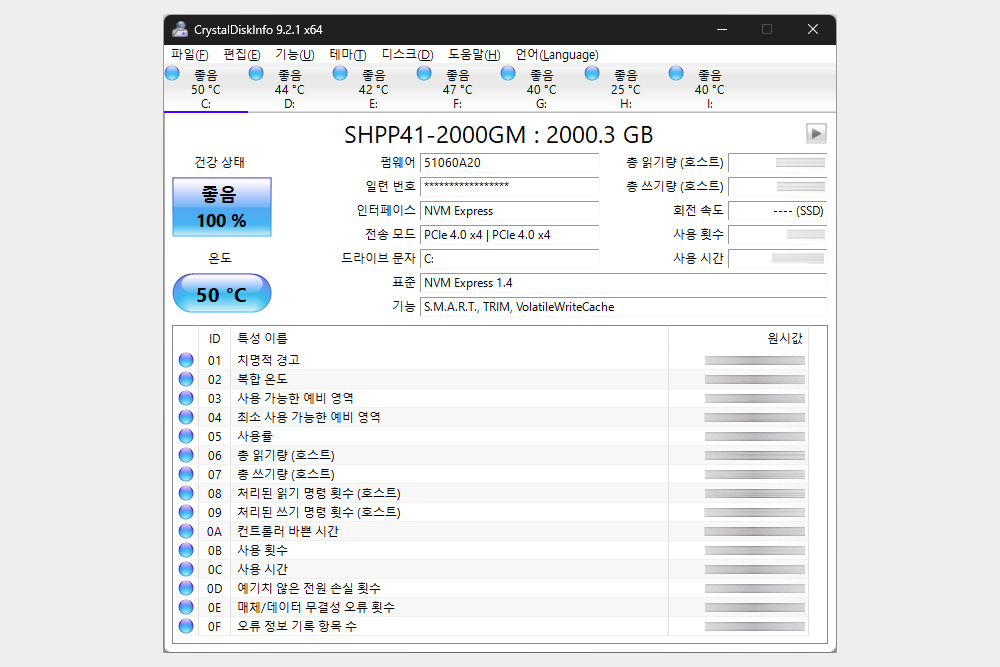Click the 총 쓰기량 (호스트) value box

pos(777,186)
